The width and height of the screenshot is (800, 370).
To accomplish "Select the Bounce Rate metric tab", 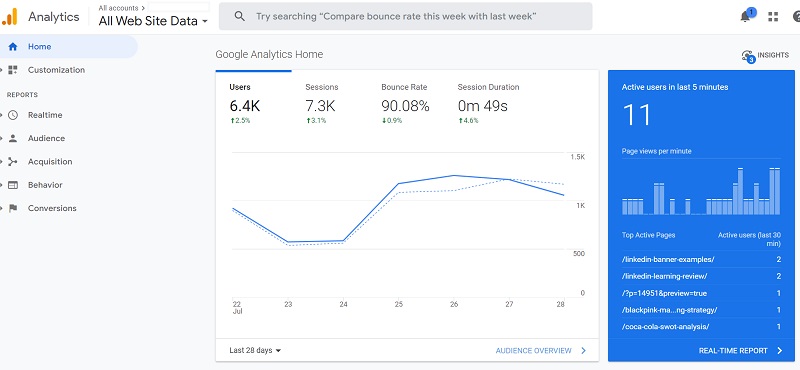I will [x=405, y=104].
